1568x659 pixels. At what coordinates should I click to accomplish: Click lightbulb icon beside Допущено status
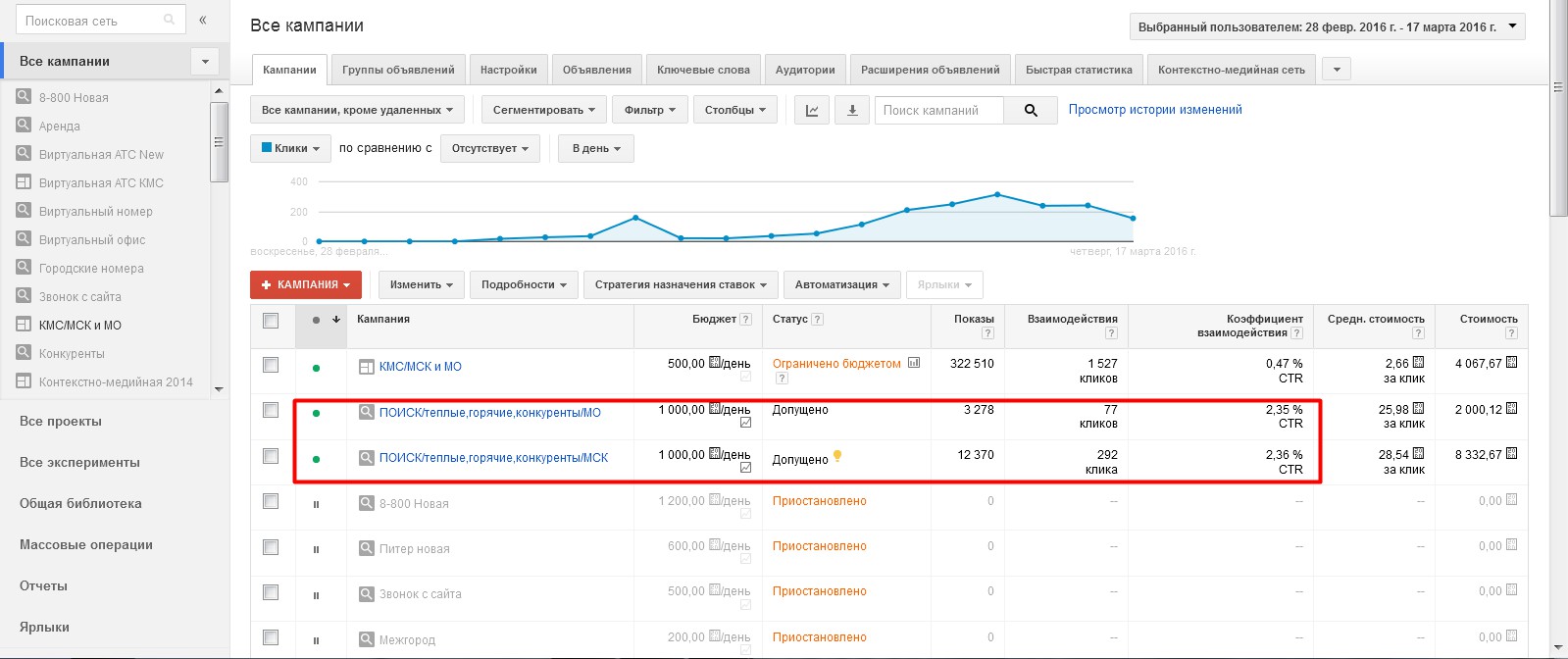click(837, 456)
